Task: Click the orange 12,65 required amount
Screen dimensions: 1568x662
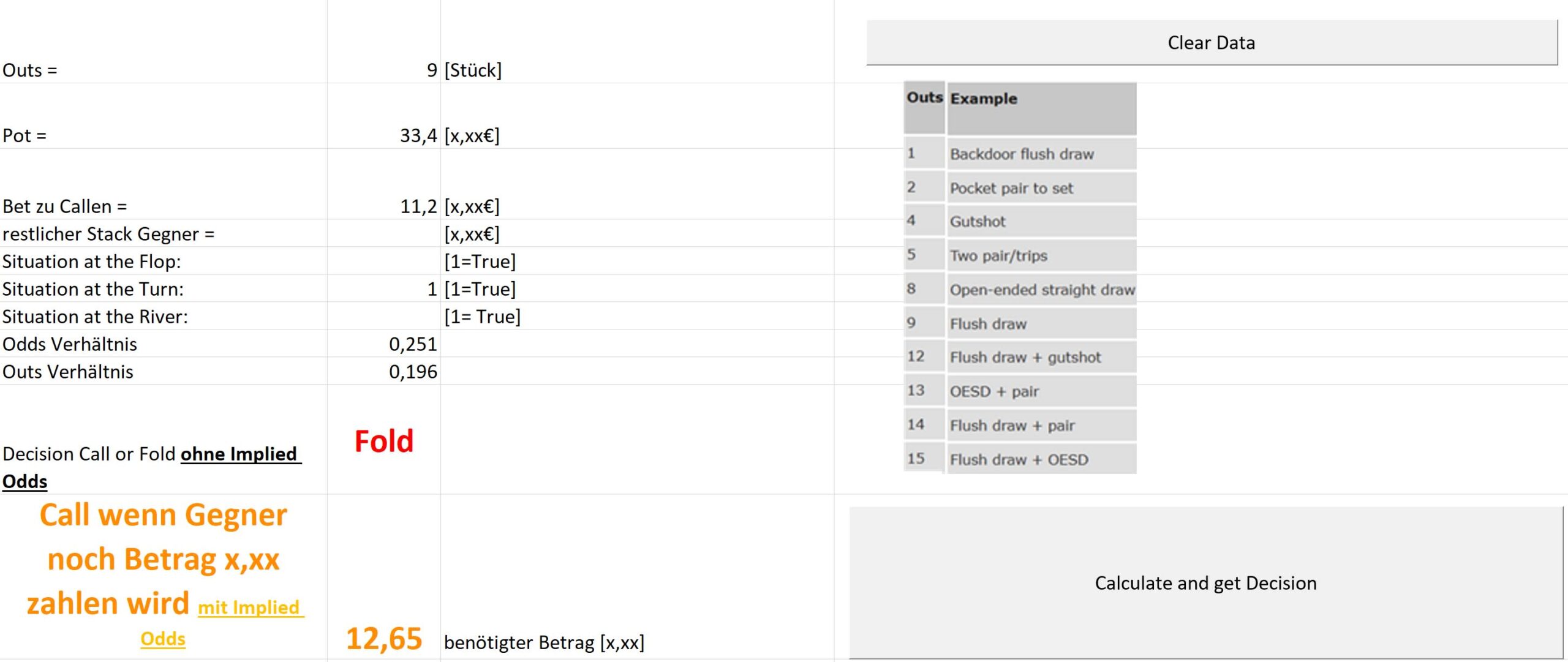Action: [x=384, y=638]
